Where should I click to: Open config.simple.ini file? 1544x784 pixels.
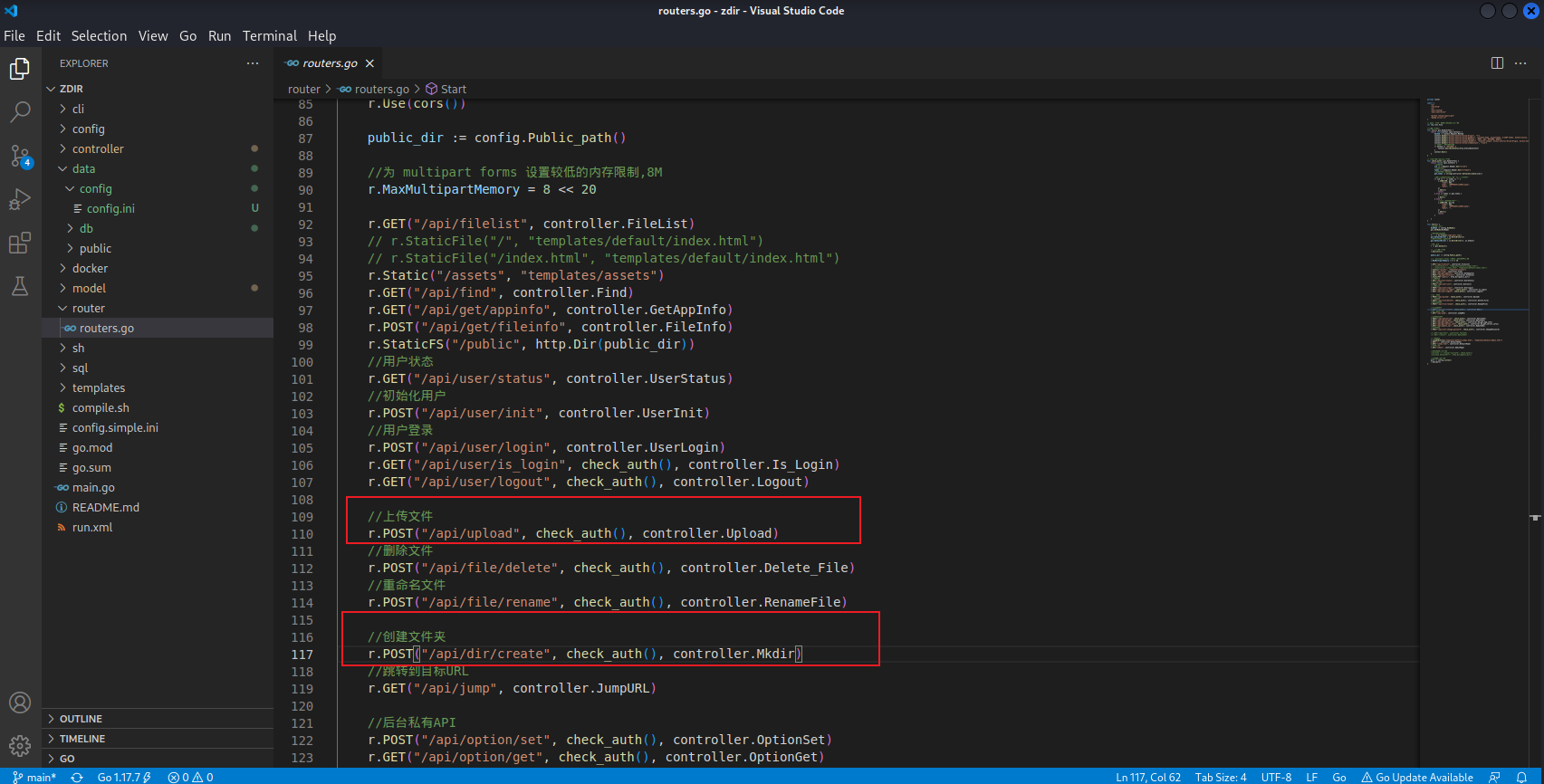pyautogui.click(x=158, y=427)
